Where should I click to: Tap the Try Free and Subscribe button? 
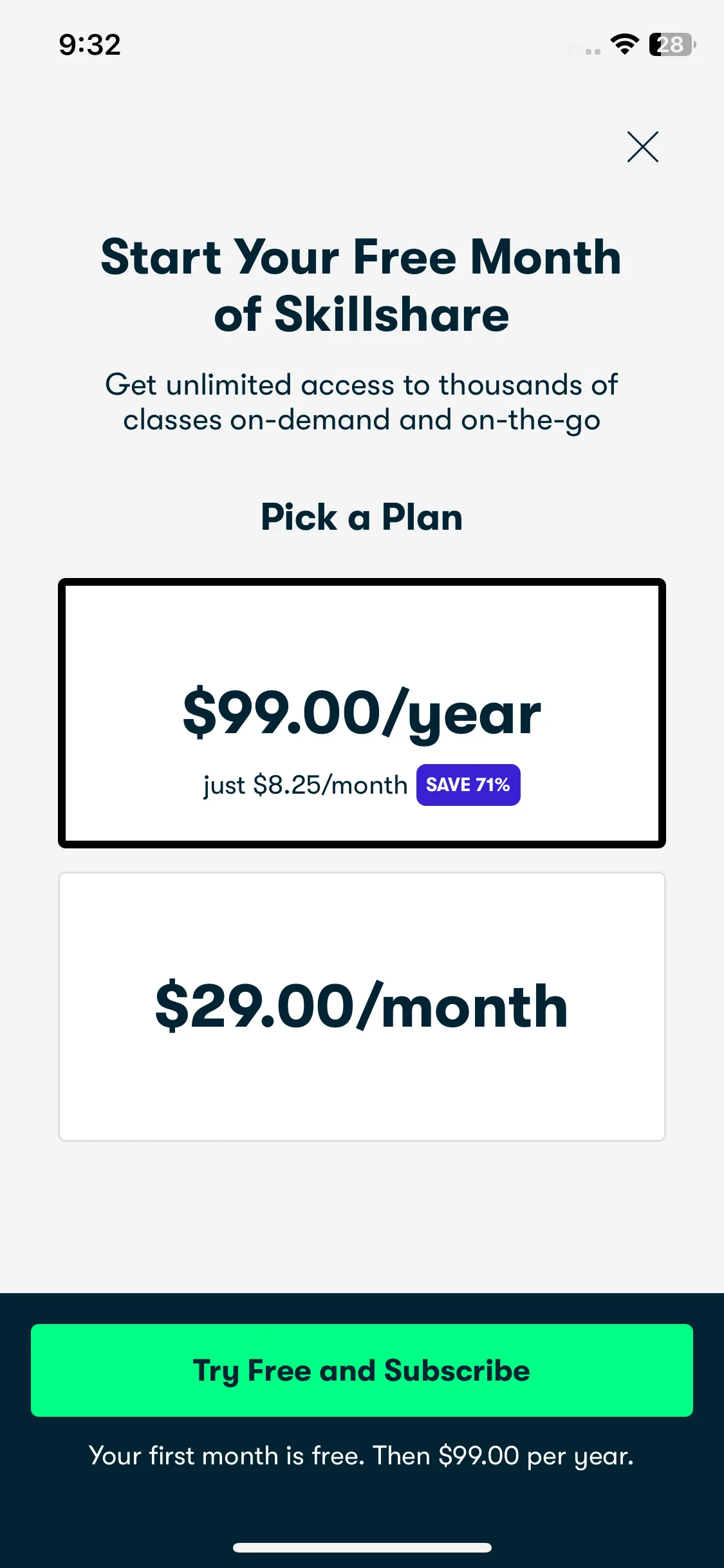[x=362, y=1370]
